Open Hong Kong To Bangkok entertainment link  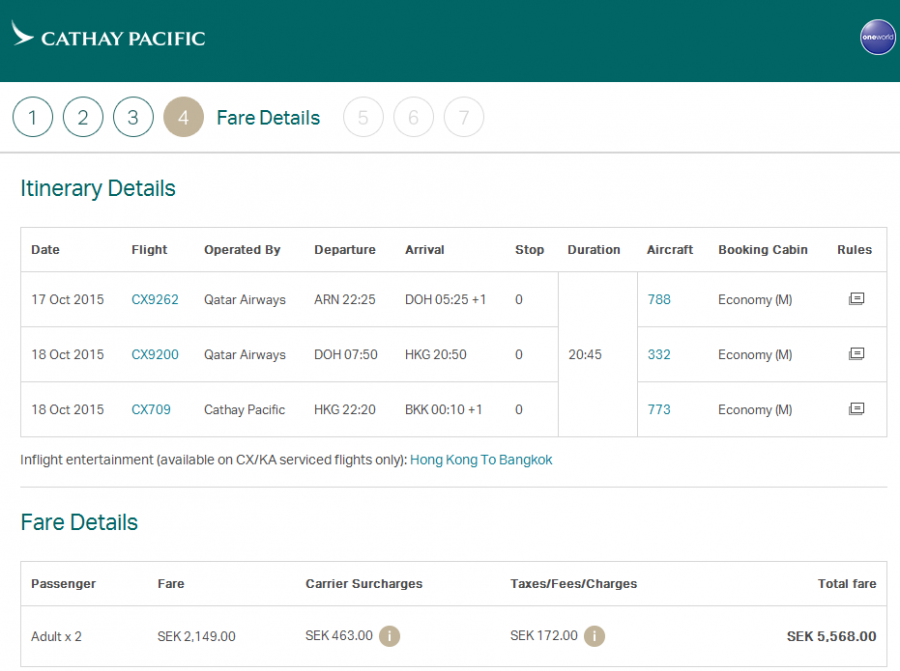click(x=481, y=460)
